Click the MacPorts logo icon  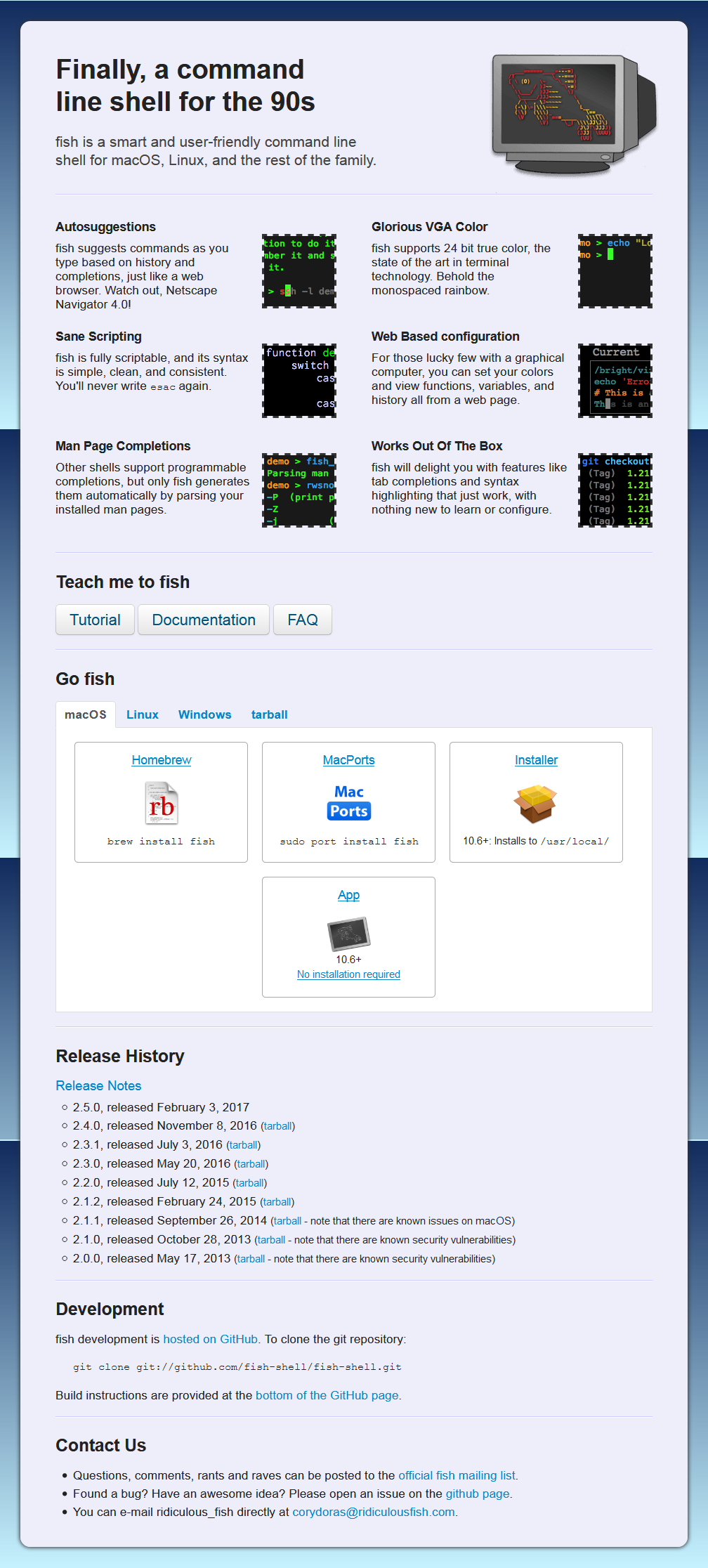pos(349,802)
